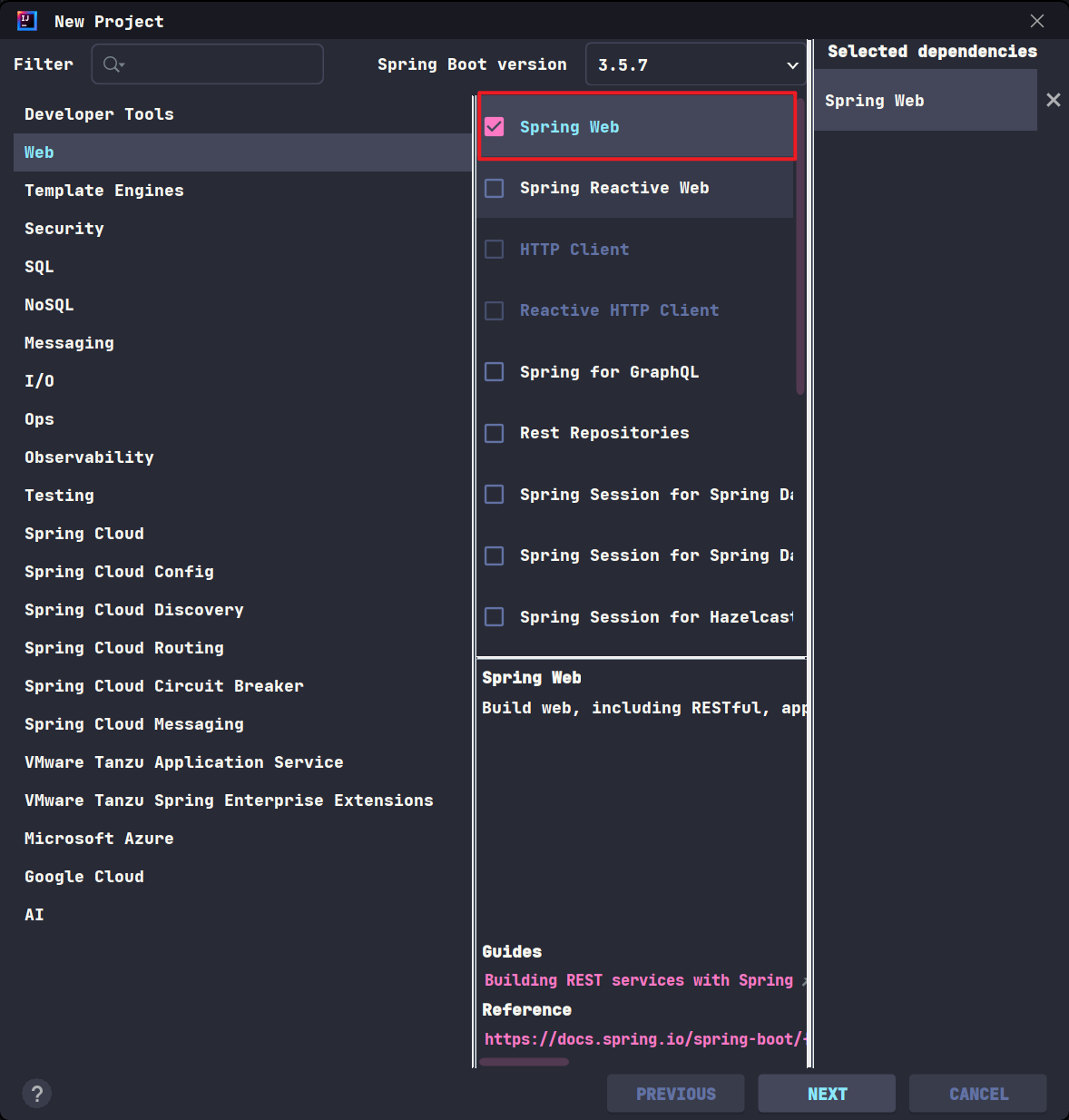
Task: Enable the Spring Reactive Web checkbox
Action: click(x=495, y=188)
